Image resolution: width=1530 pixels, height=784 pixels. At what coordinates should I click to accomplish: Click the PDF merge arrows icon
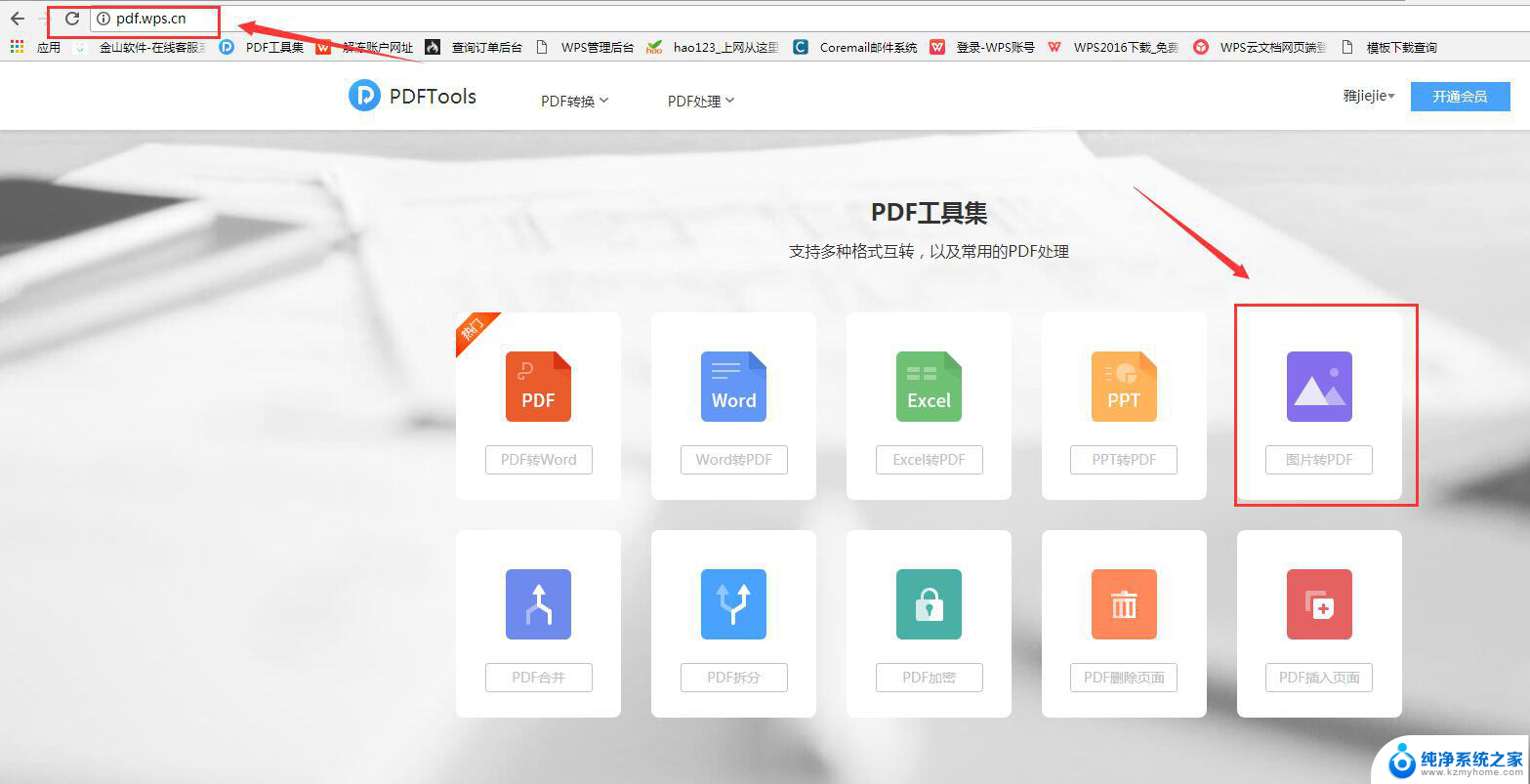pyautogui.click(x=538, y=604)
